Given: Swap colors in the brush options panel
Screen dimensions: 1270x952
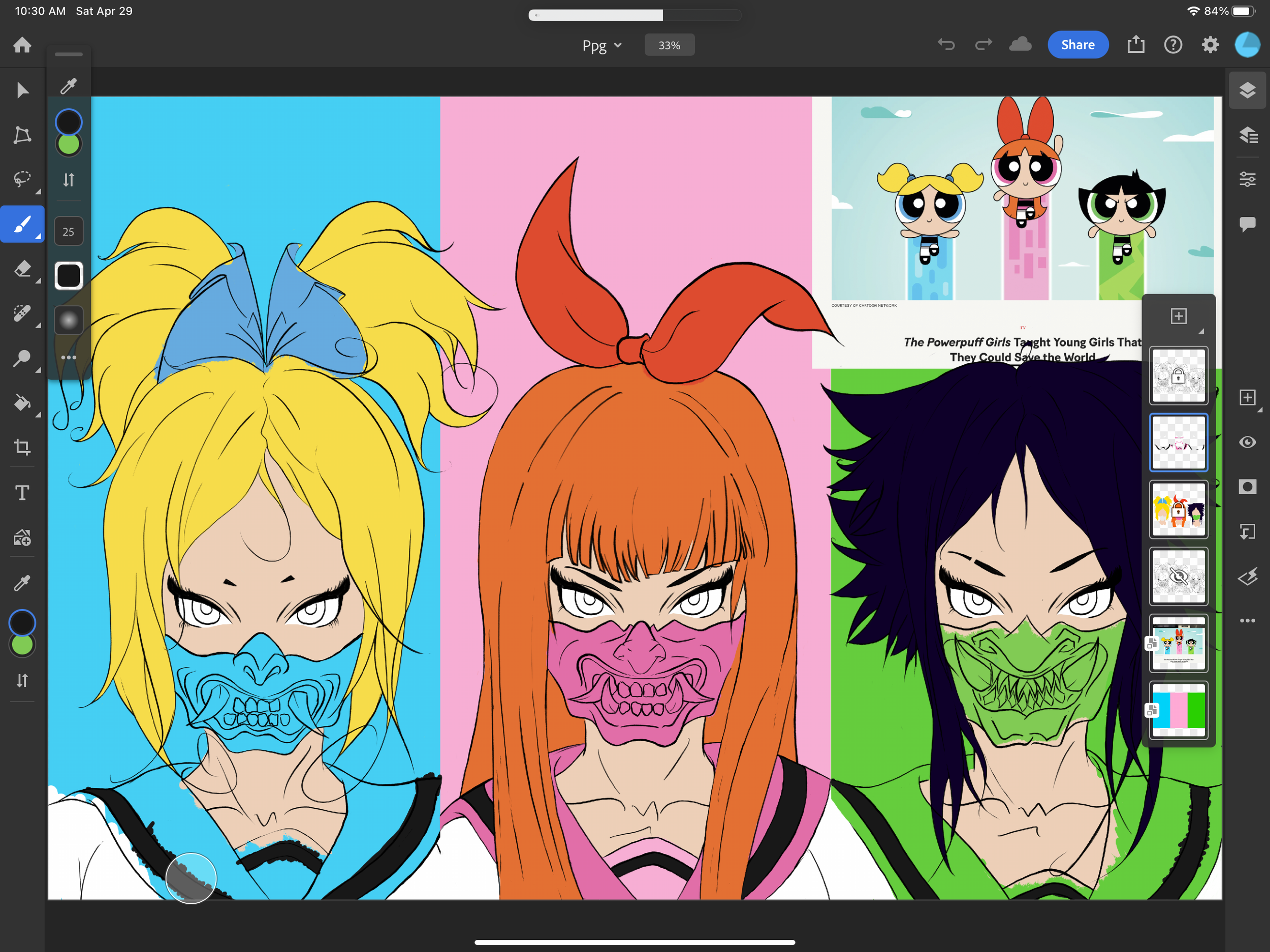Looking at the screenshot, I should tap(69, 180).
